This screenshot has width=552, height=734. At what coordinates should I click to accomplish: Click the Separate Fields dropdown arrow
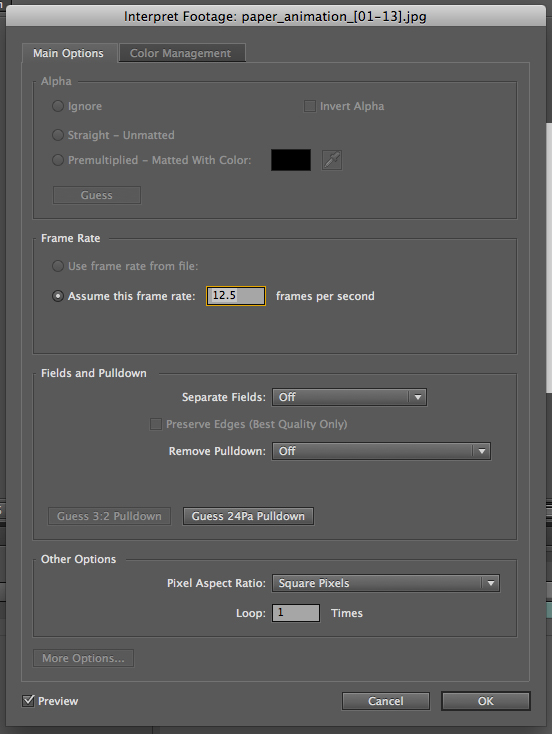[418, 397]
